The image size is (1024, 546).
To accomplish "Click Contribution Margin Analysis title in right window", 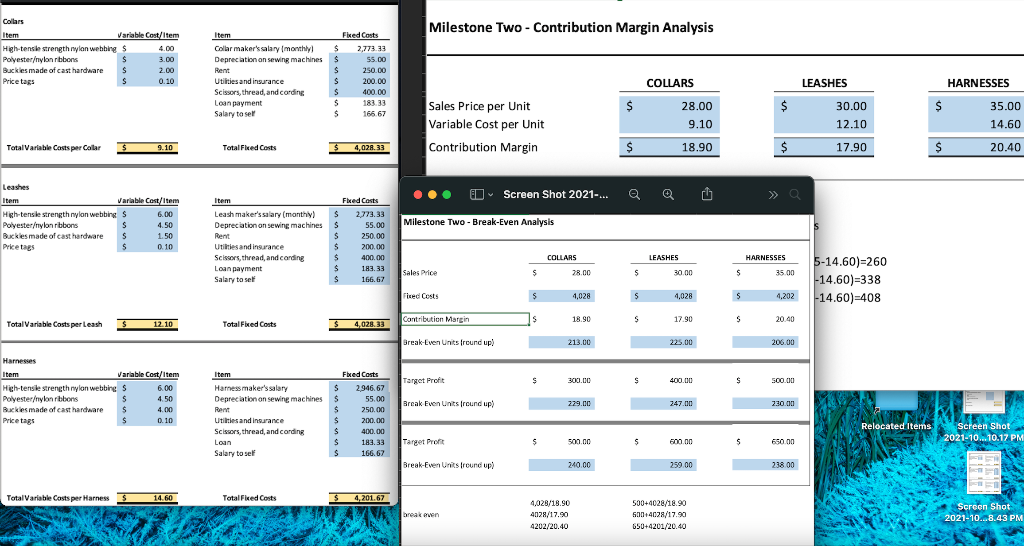I will coord(571,27).
